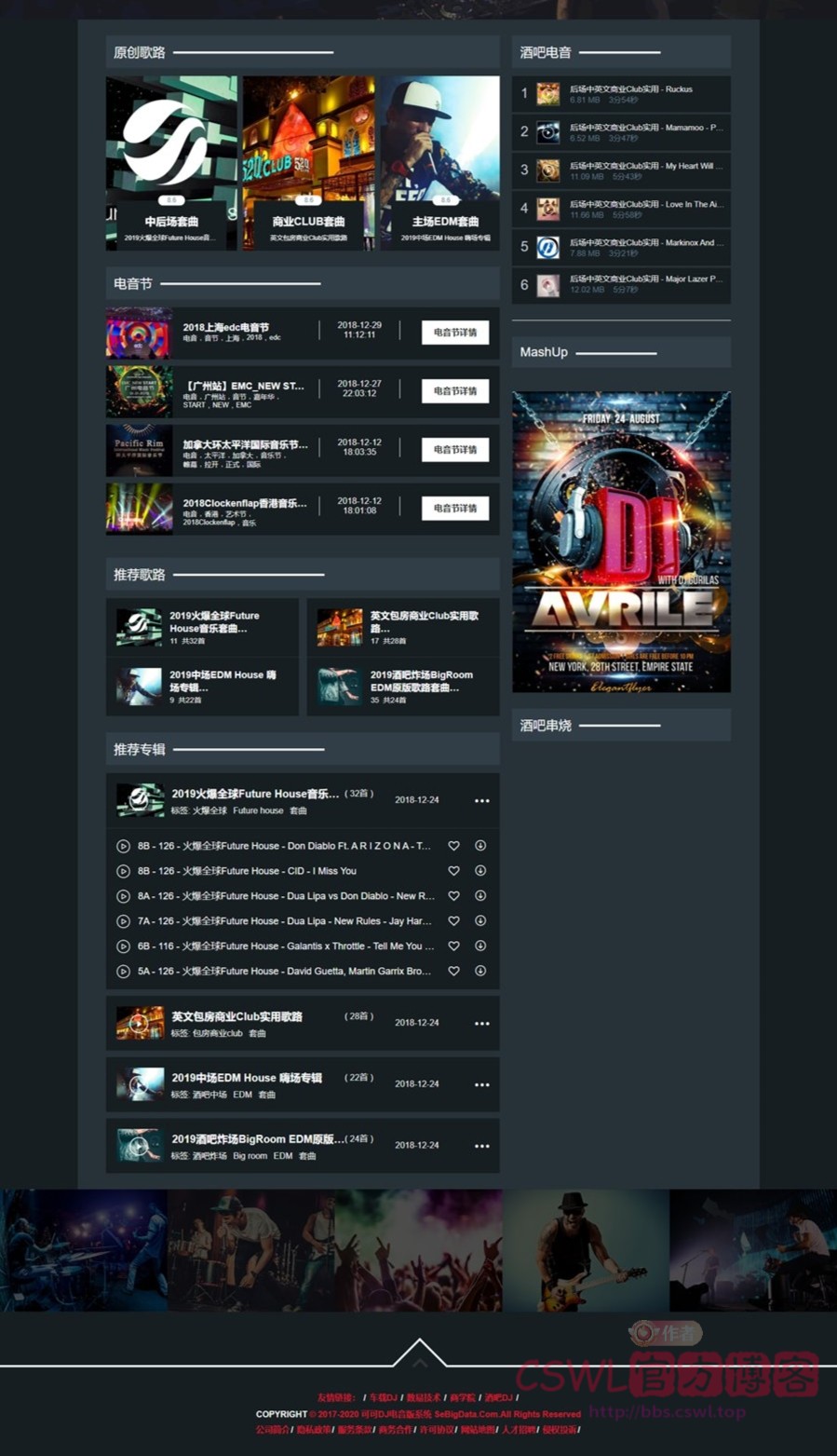Collapse the 2019火爆全球Future House album via dots
The width and height of the screenshot is (837, 1456).
[481, 801]
